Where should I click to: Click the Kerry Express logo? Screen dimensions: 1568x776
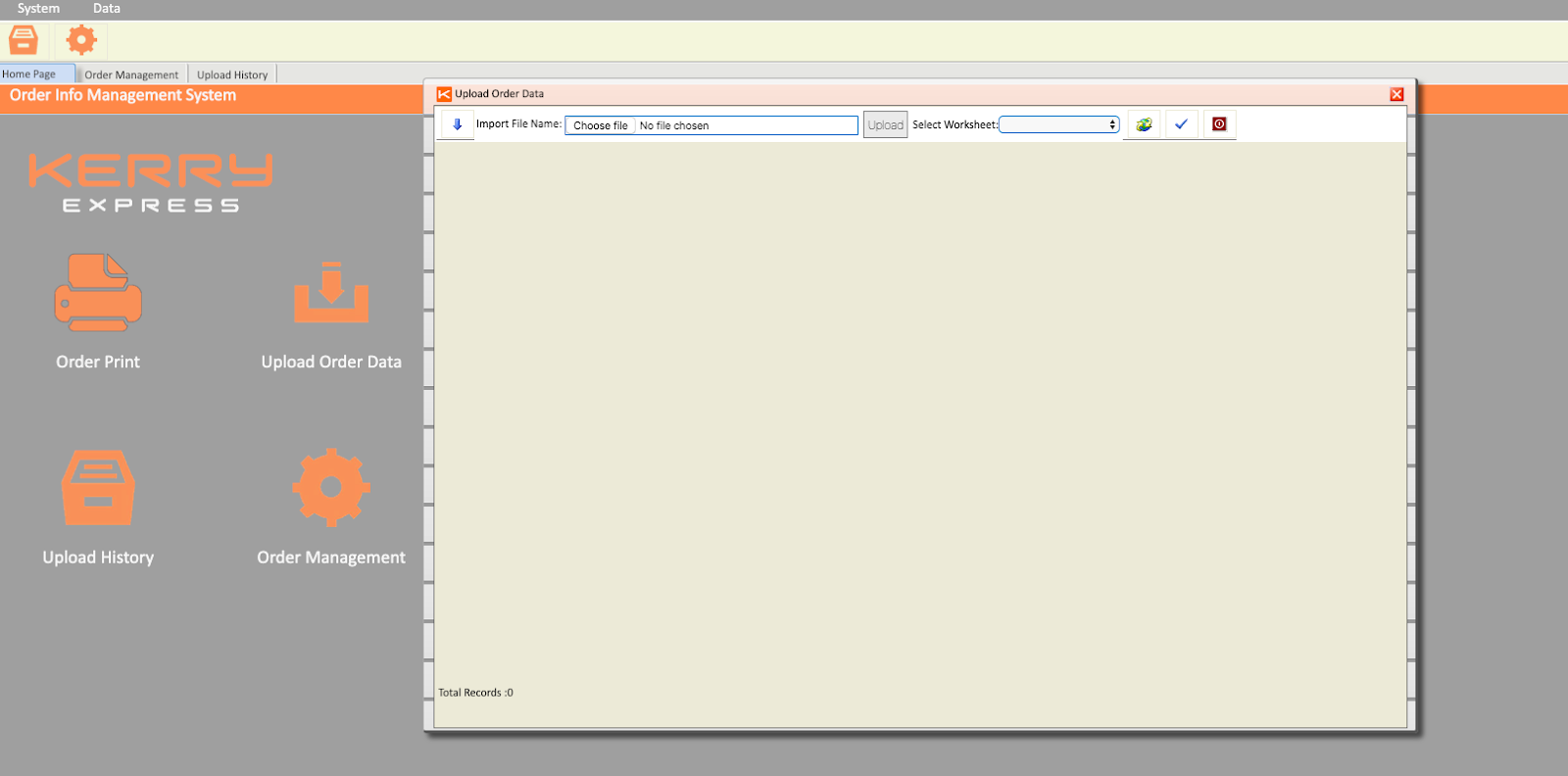pyautogui.click(x=150, y=182)
